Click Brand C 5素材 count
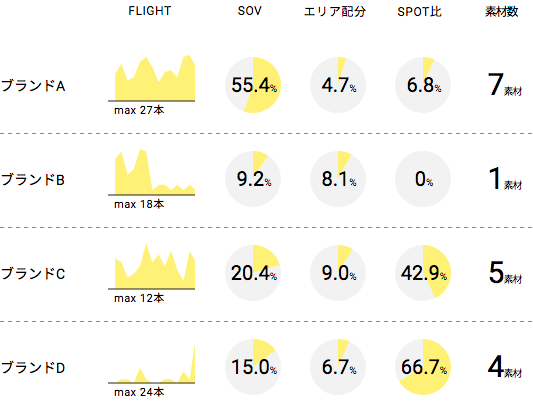The height and width of the screenshot is (402, 533). click(x=505, y=273)
